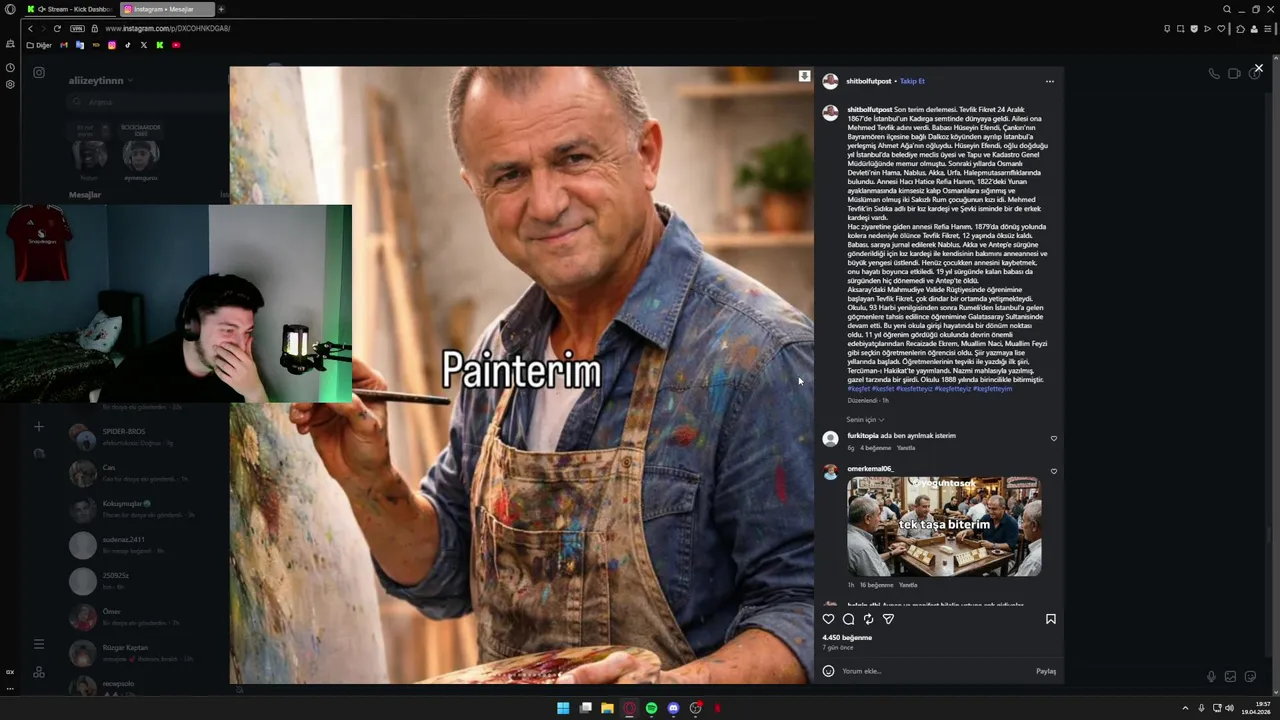Click Takip Et to follow shitbolfutpost
Image resolution: width=1280 pixels, height=720 pixels.
912,81
